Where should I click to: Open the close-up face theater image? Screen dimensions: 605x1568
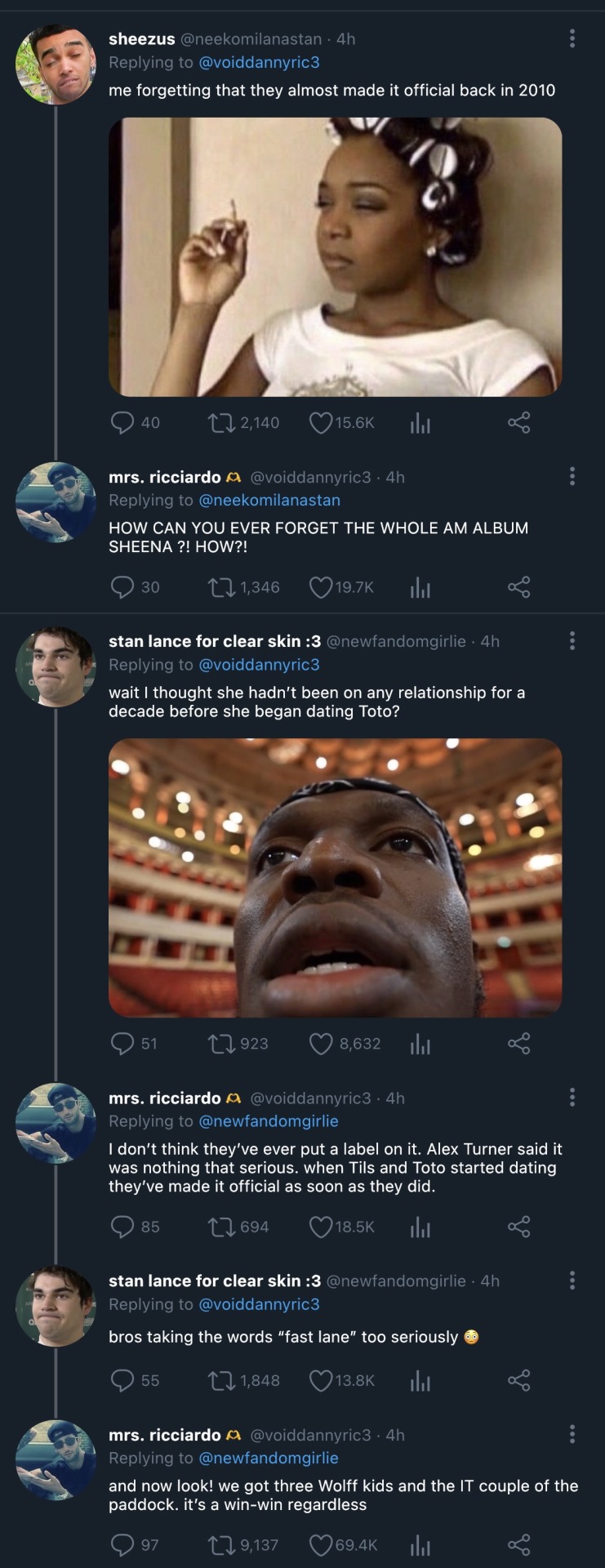335,877
